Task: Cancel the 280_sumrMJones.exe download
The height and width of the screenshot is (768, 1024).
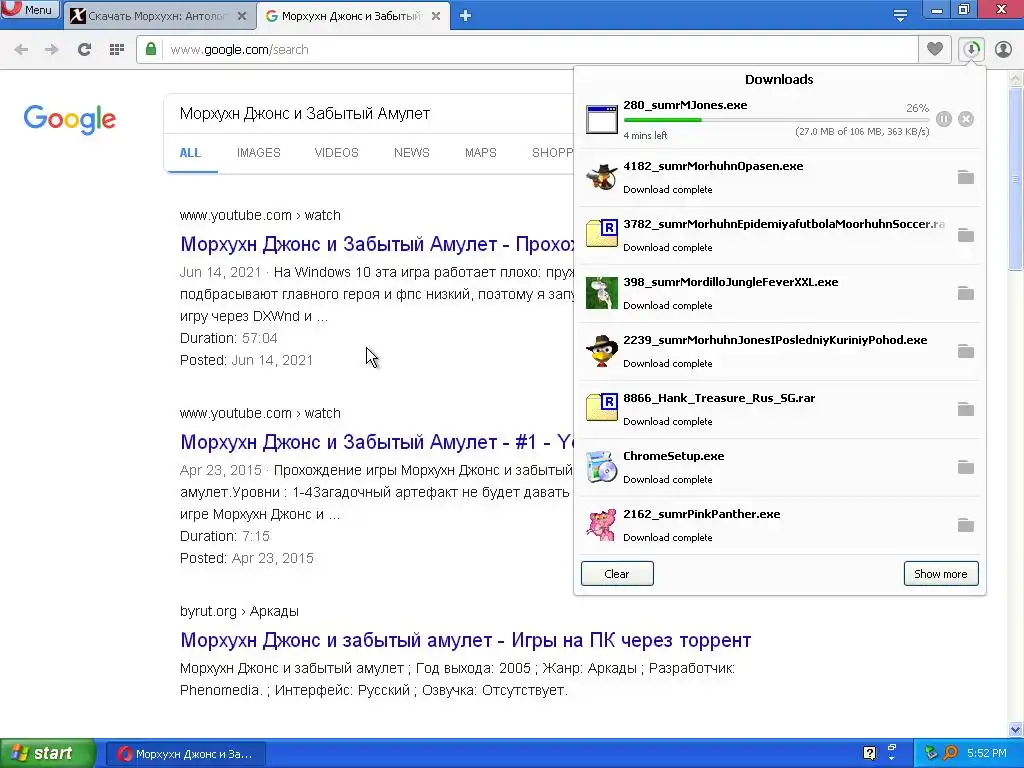Action: [966, 119]
